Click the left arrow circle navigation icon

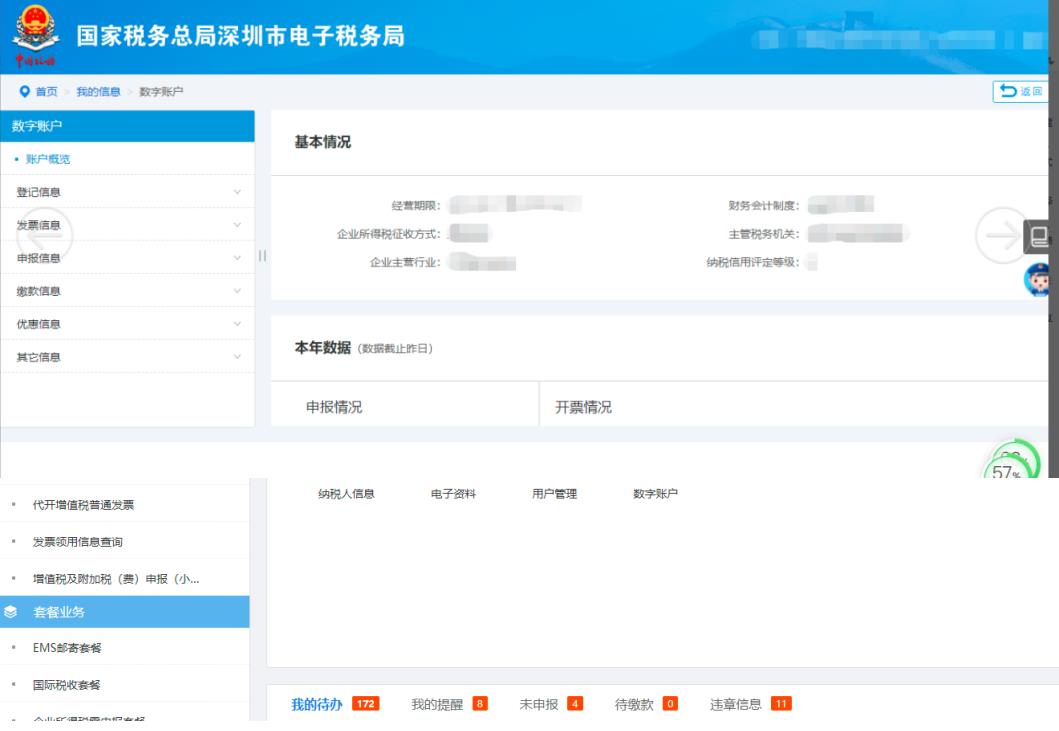point(43,236)
